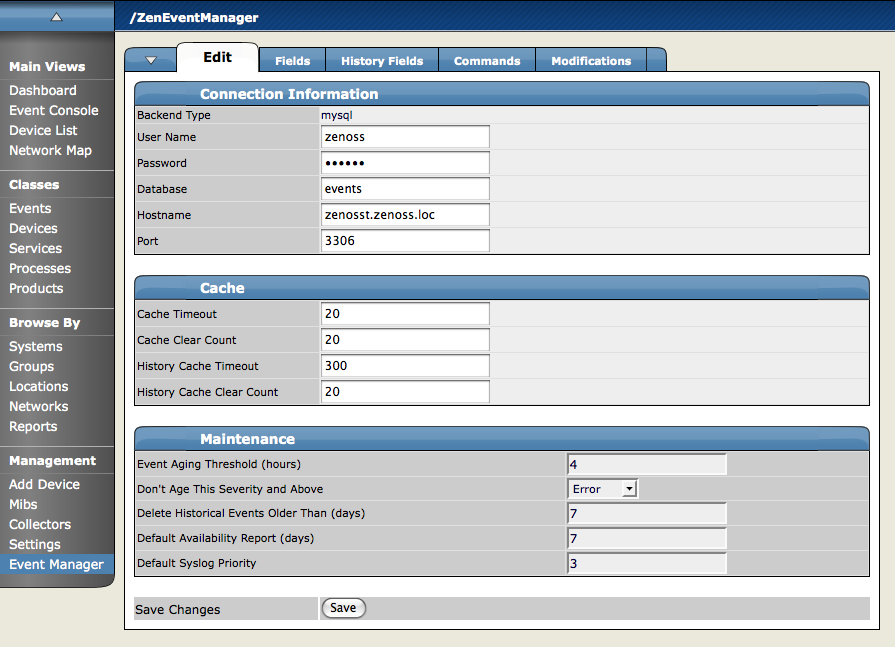Open Settings under Management

[35, 544]
